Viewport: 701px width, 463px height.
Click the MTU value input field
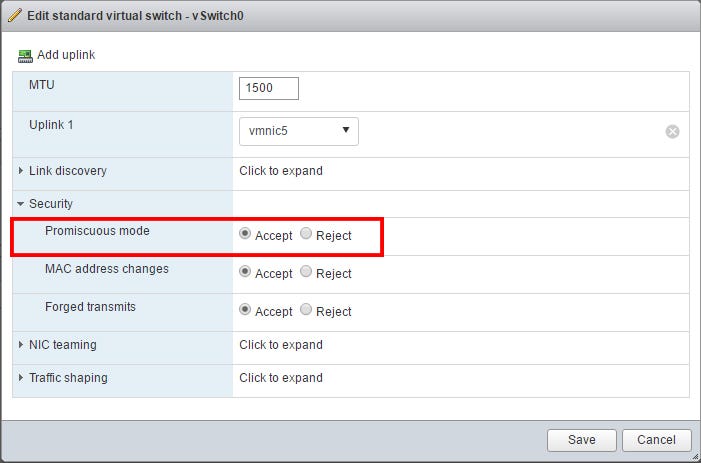pyautogui.click(x=269, y=88)
